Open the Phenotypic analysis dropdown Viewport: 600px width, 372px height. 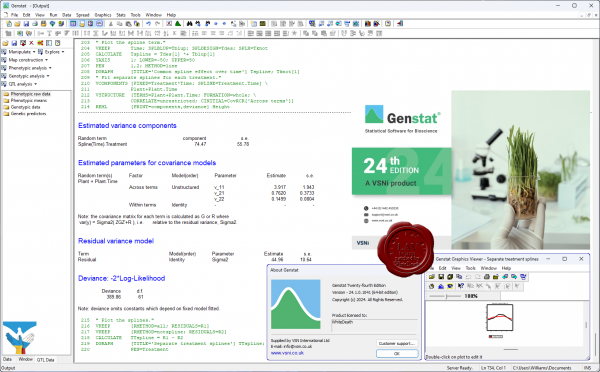[27, 68]
